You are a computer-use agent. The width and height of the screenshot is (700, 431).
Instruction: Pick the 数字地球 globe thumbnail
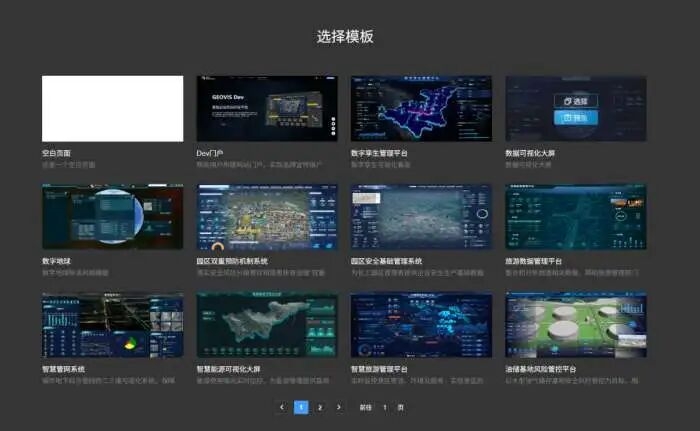(x=112, y=217)
